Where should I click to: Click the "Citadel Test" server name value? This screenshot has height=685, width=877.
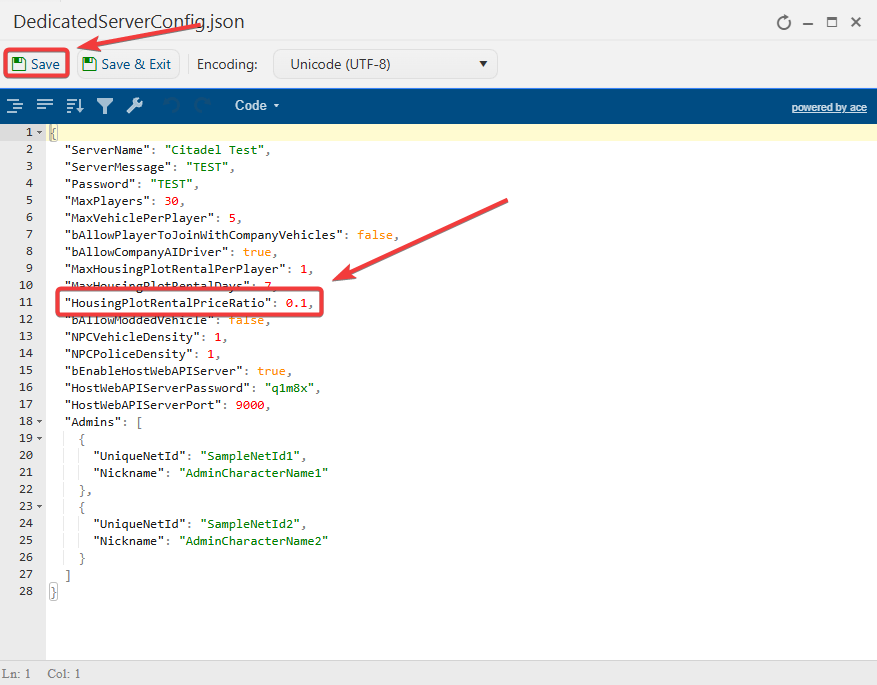pyautogui.click(x=214, y=150)
